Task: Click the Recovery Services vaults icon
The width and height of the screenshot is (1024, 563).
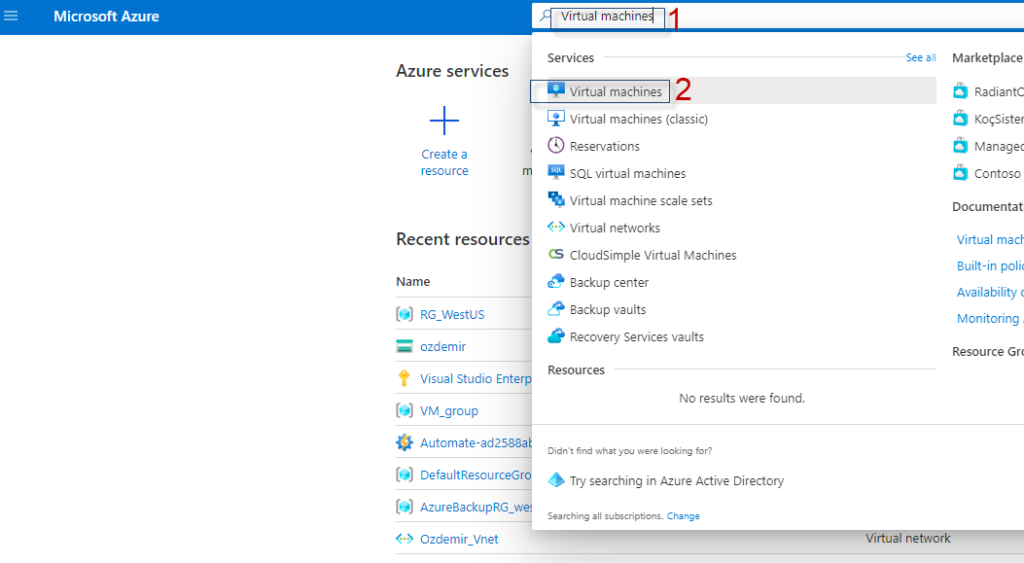Action: (x=556, y=336)
